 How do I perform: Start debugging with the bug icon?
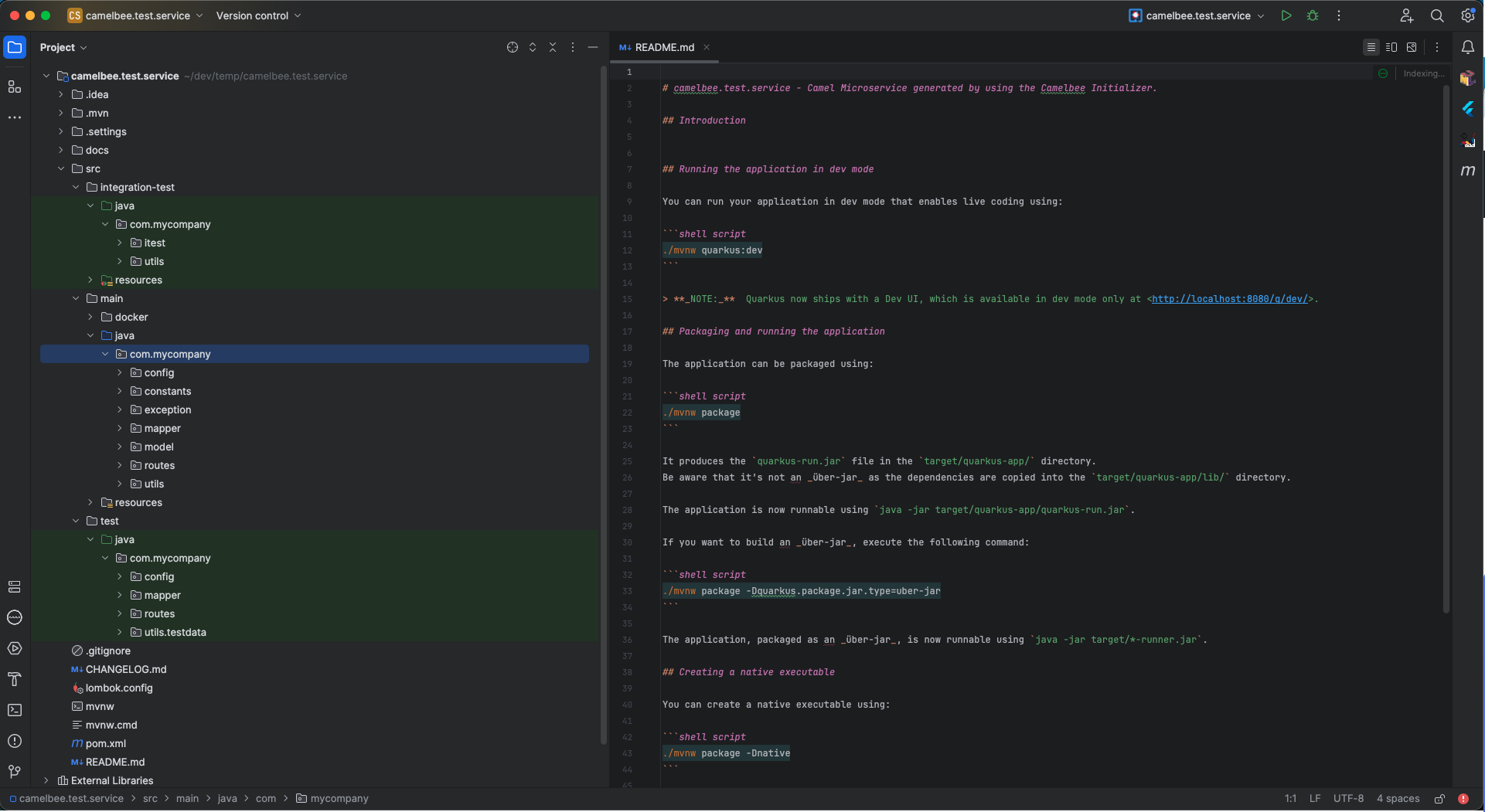click(x=1312, y=15)
